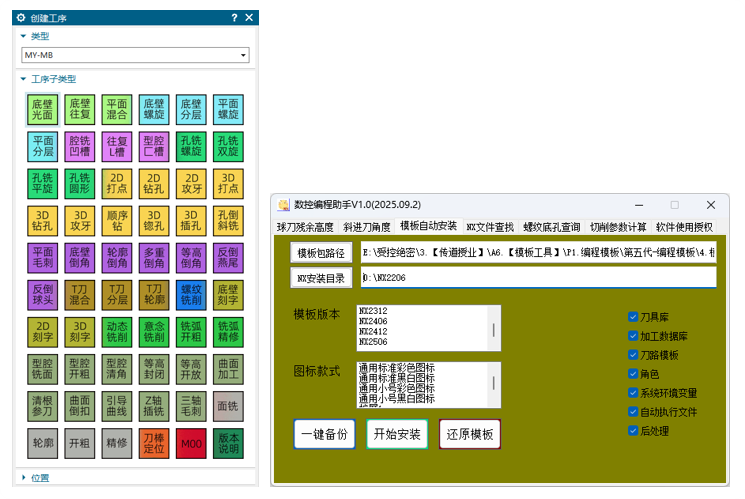Select the 底壁光面 operation icon
745x499 pixels.
click(42, 110)
